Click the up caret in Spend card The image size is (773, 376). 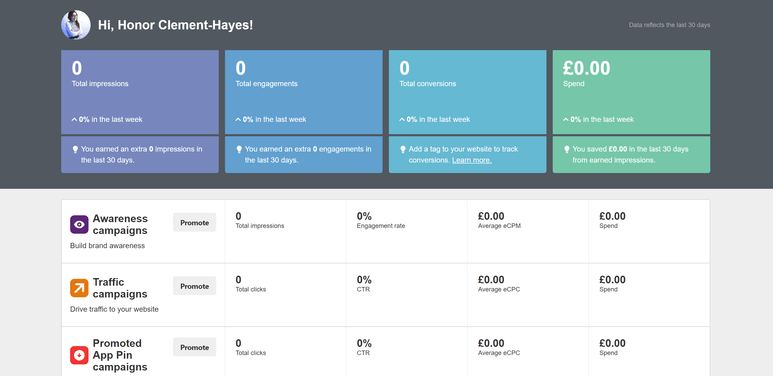(x=565, y=119)
